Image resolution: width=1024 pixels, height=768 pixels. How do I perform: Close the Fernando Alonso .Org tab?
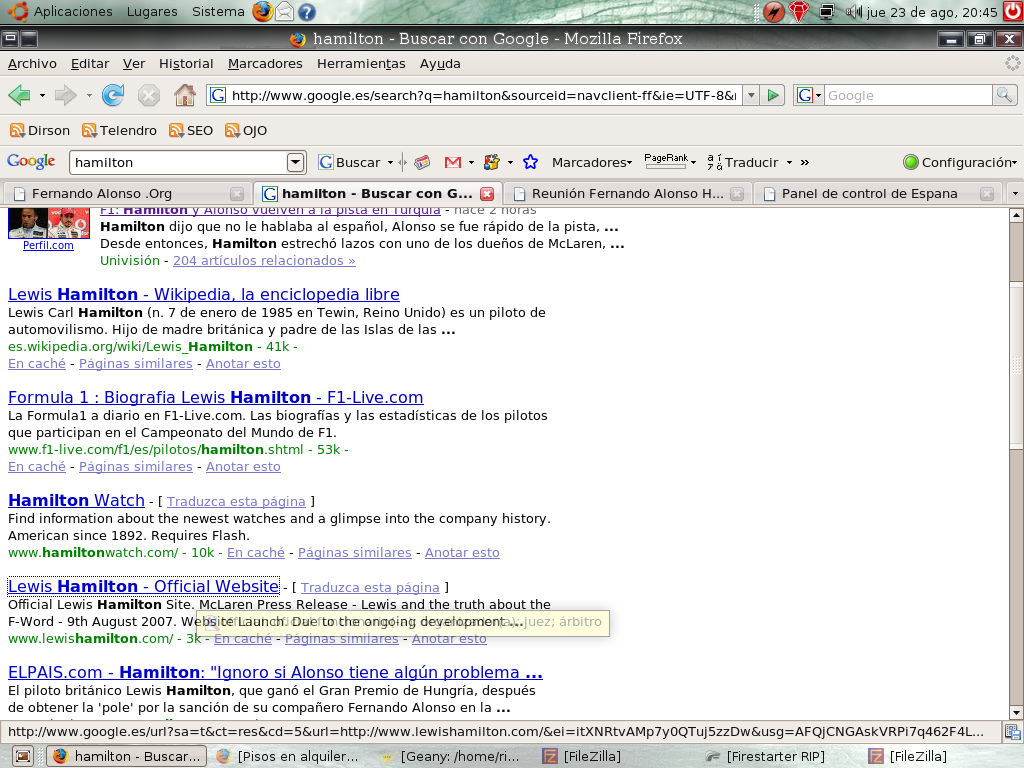coord(237,194)
